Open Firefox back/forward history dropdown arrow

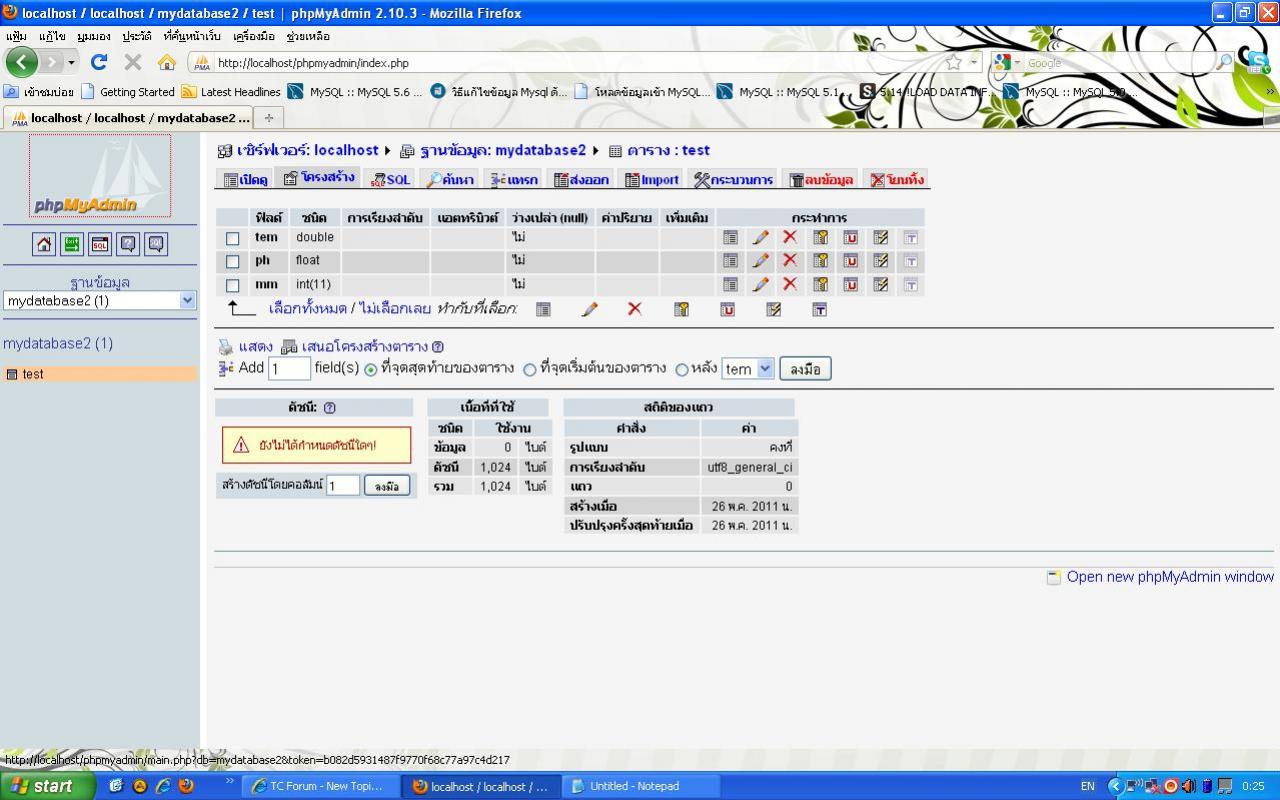tap(72, 63)
